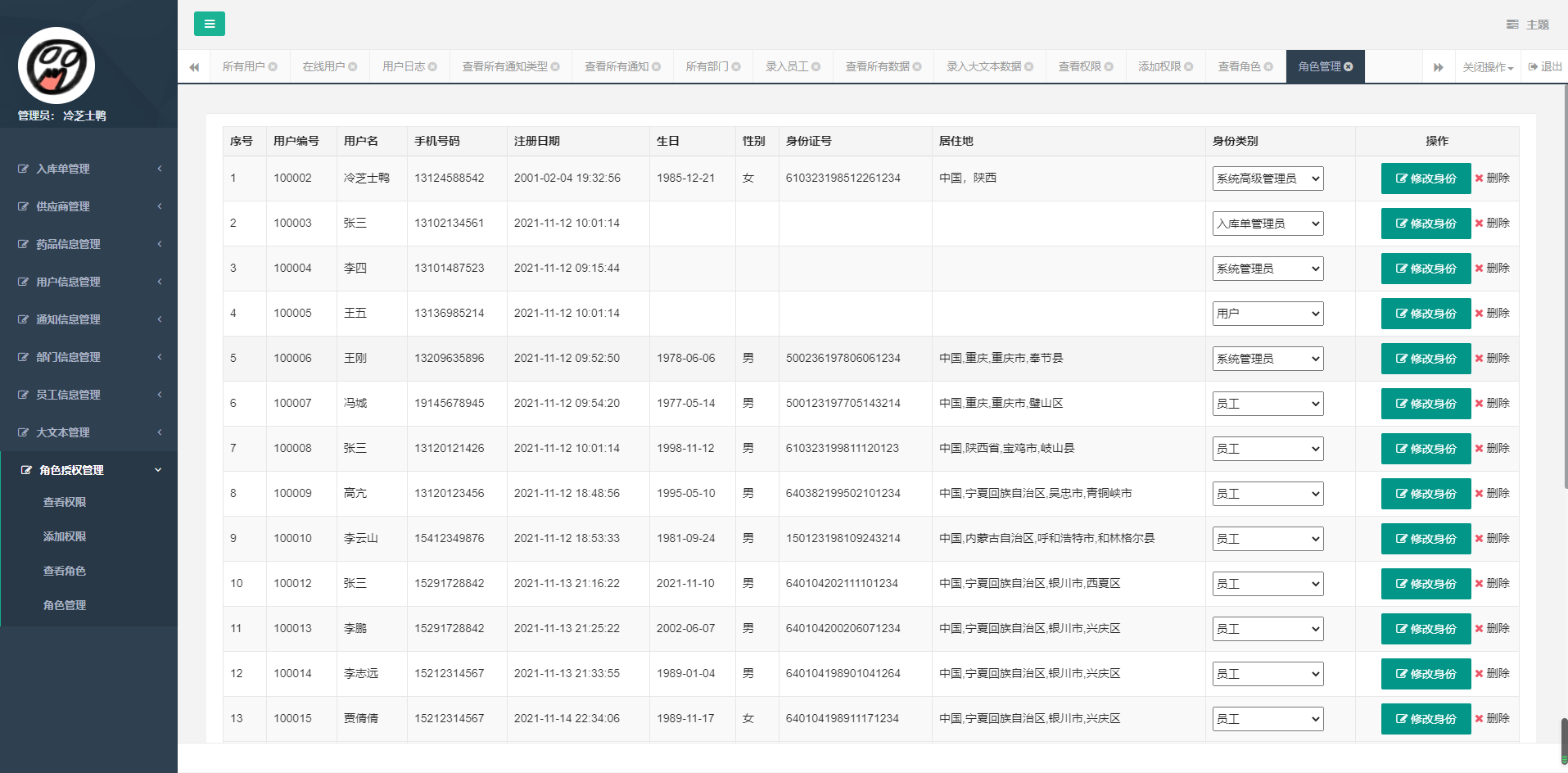
Task: Delete user 100012 via 删除
Action: [1492, 583]
